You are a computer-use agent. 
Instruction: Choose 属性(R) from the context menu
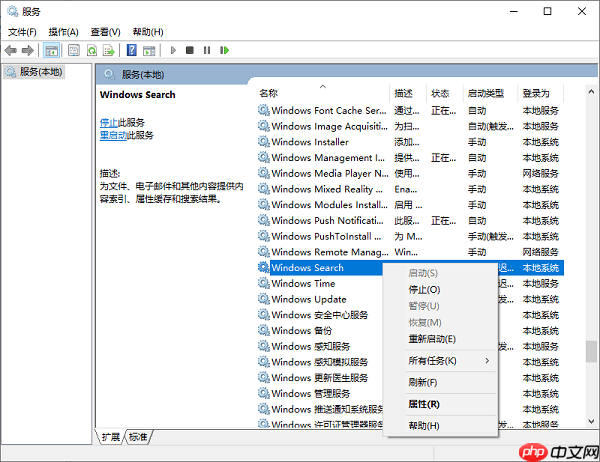(x=424, y=404)
